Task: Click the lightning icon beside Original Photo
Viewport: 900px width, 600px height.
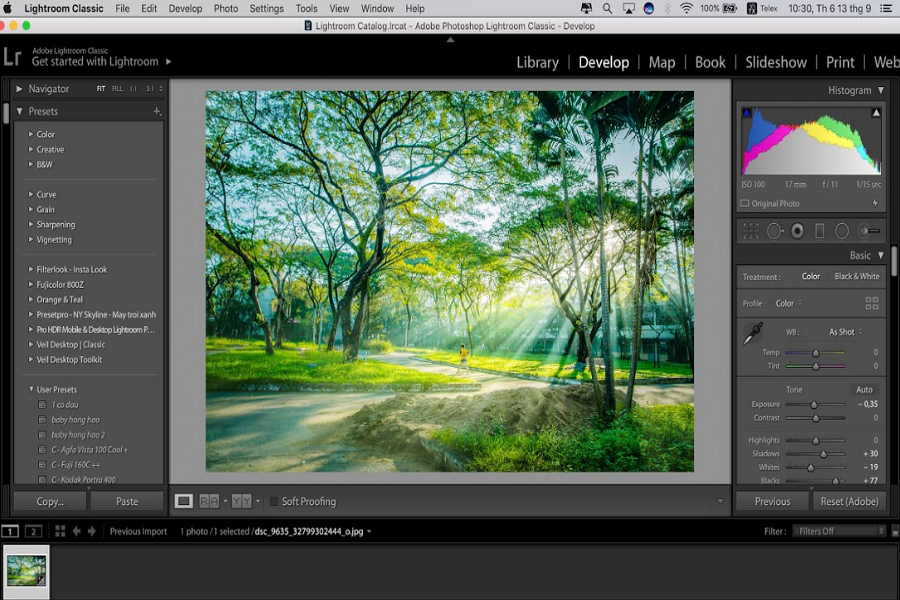Action: pos(875,203)
